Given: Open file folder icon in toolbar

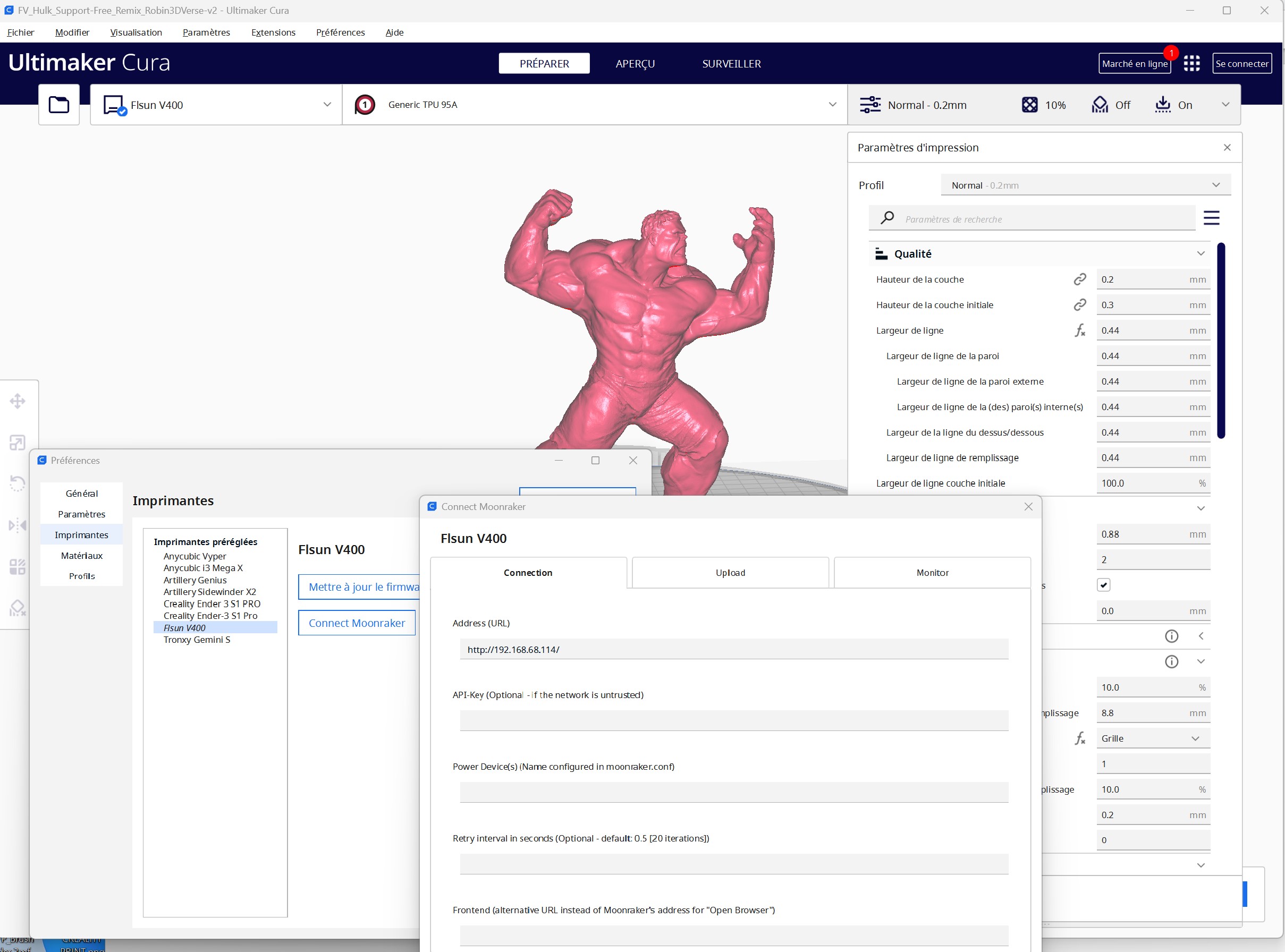Looking at the screenshot, I should coord(59,105).
